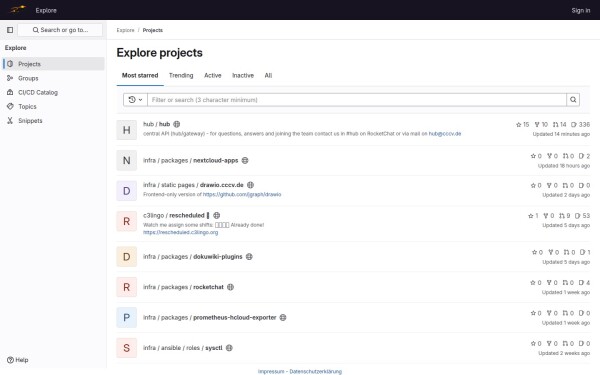Screen dimensions: 600x375
Task: Click globe icon next to prometheus-hcloud-exporter
Action: 283,317
